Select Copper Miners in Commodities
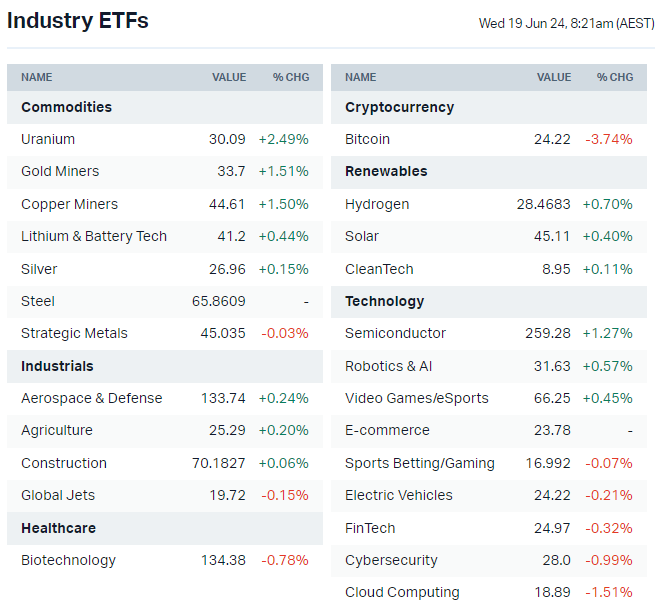Image resolution: width=661 pixels, height=608 pixels. pyautogui.click(x=69, y=204)
